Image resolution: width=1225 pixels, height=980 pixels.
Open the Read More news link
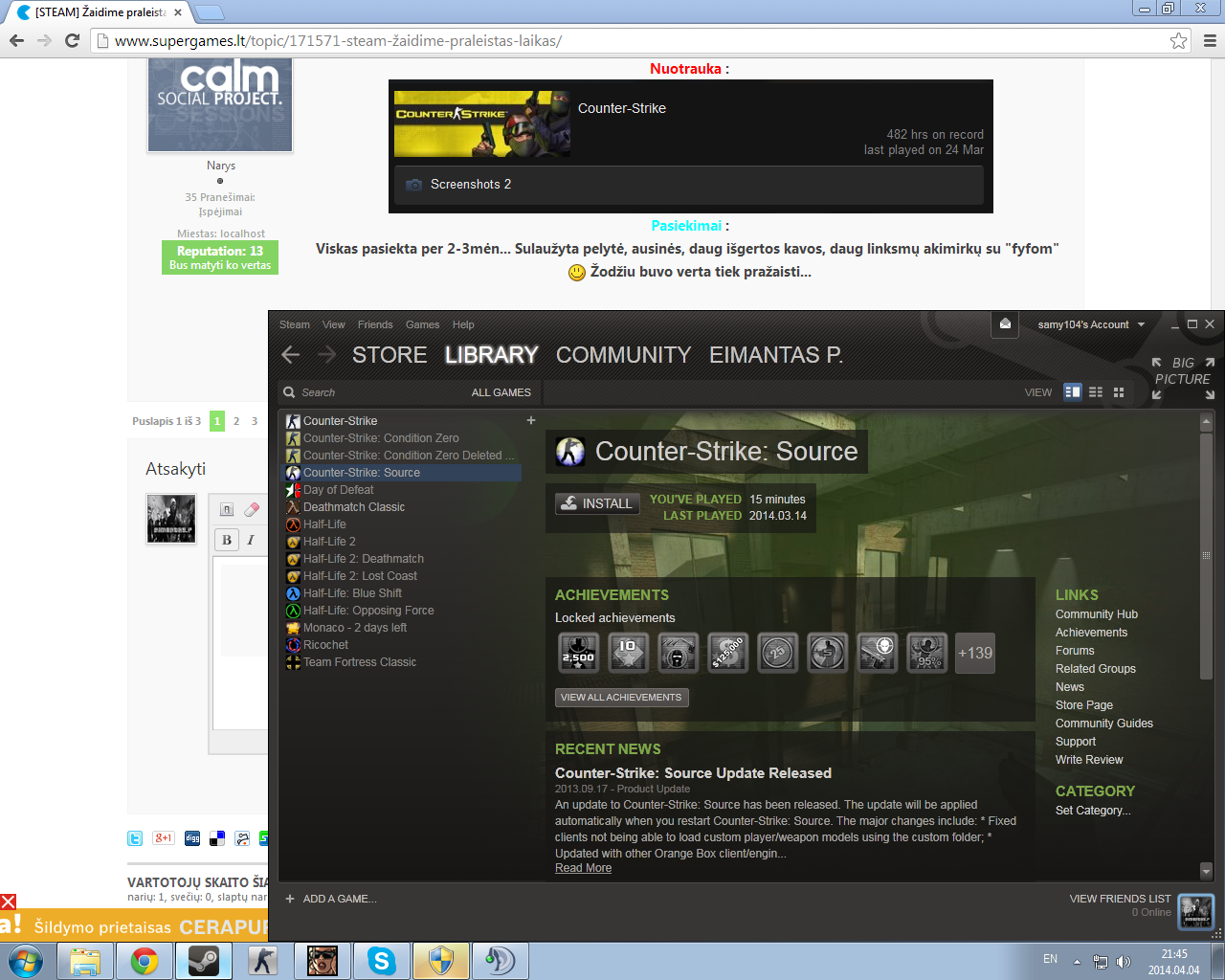point(583,868)
